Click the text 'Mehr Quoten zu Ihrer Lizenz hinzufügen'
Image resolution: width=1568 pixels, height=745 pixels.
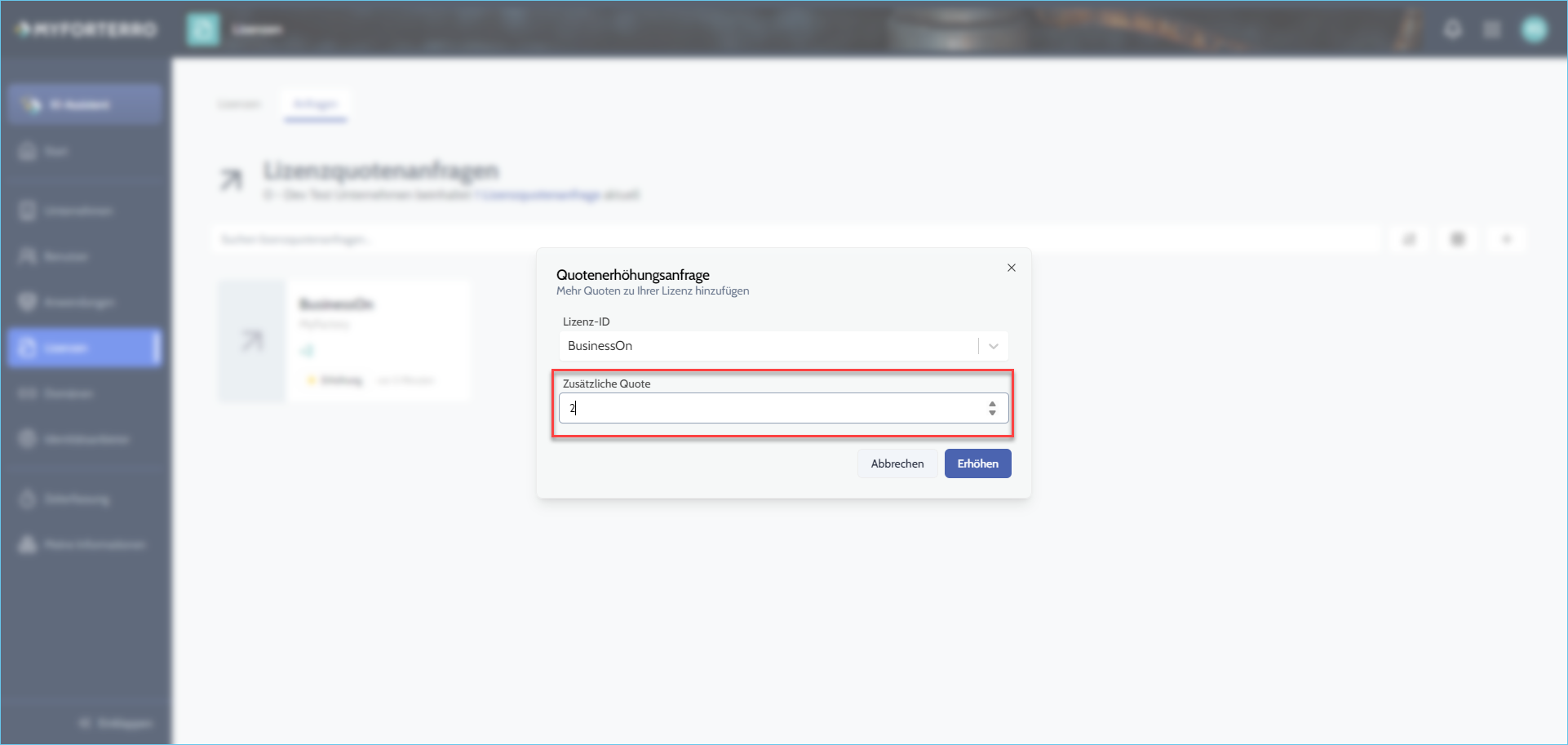click(653, 290)
